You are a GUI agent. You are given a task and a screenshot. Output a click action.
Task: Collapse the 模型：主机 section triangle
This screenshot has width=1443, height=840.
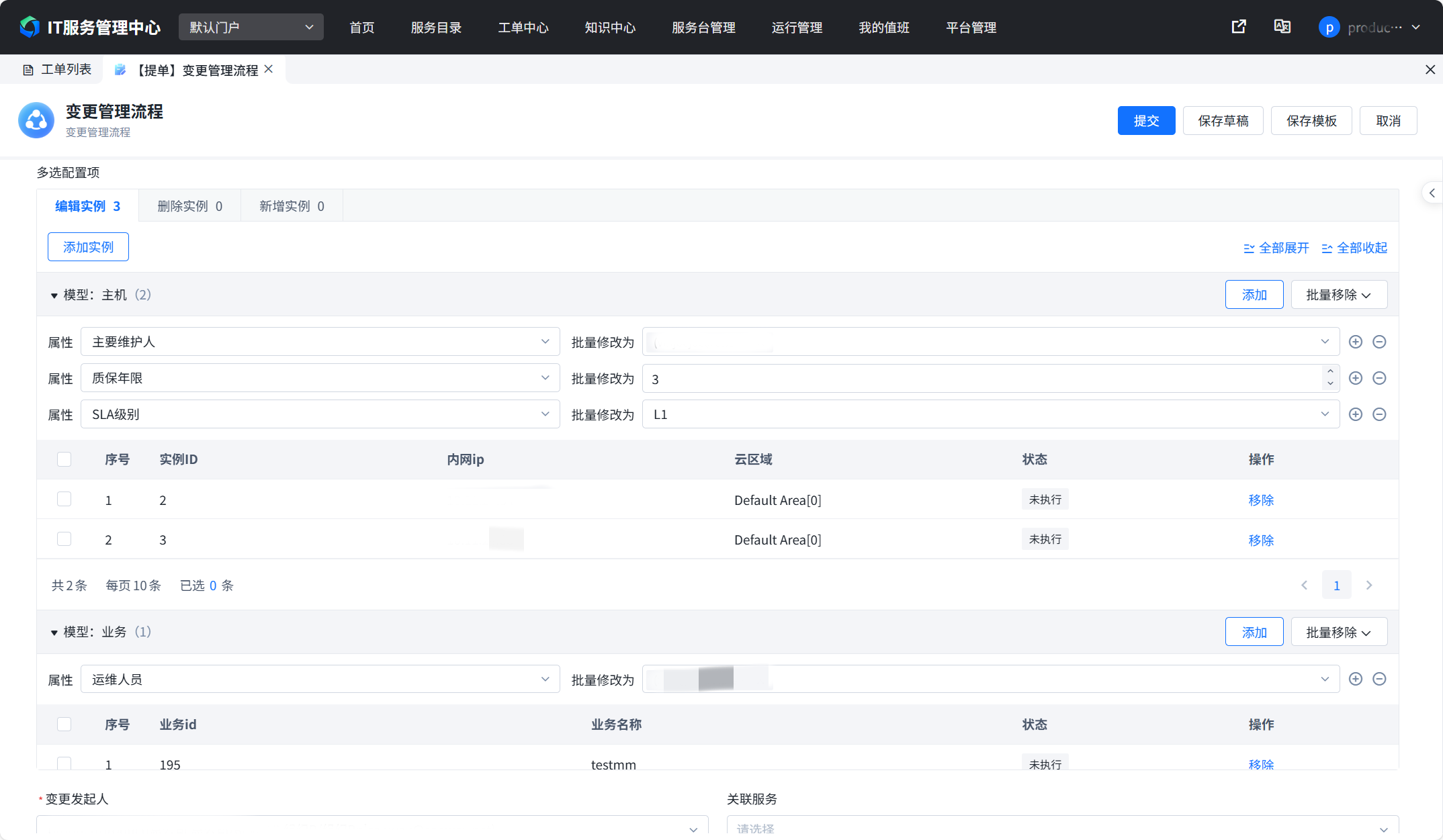pyautogui.click(x=54, y=295)
